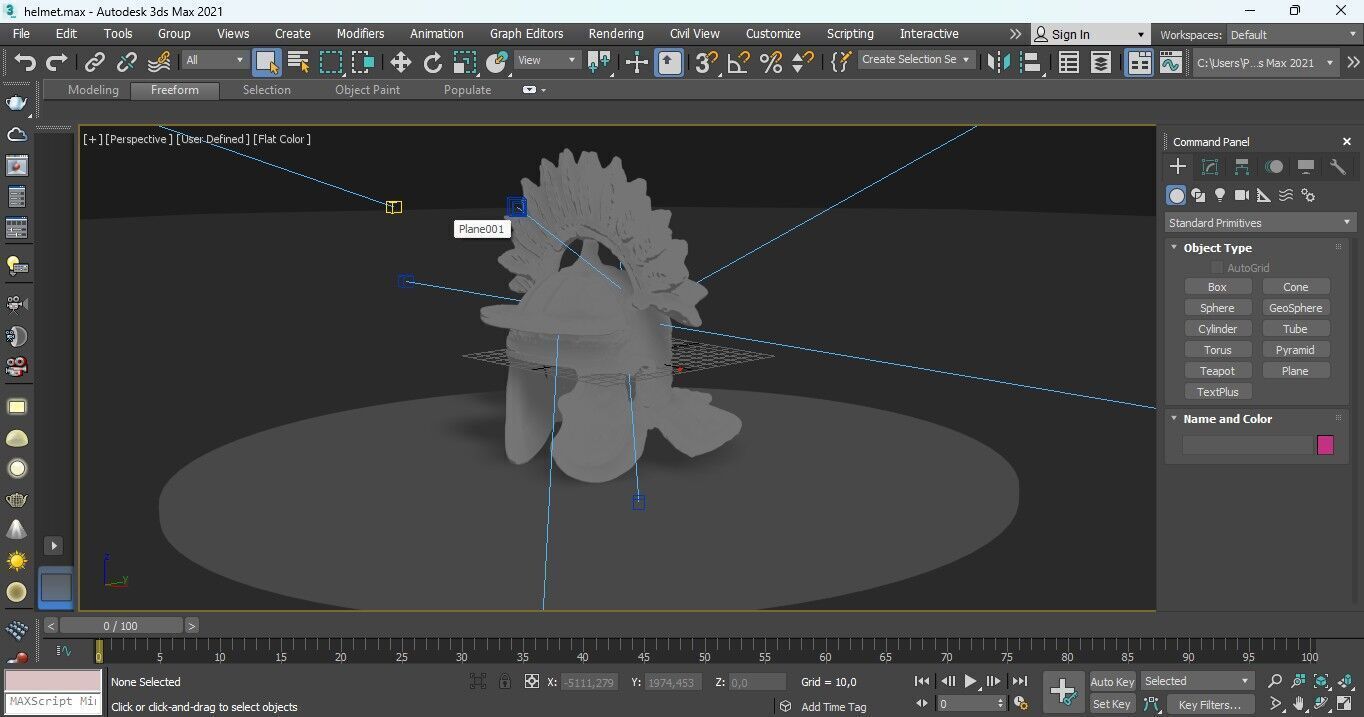Collapse the Object Type rollout
Viewport: 1364px width, 717px height.
1217,248
